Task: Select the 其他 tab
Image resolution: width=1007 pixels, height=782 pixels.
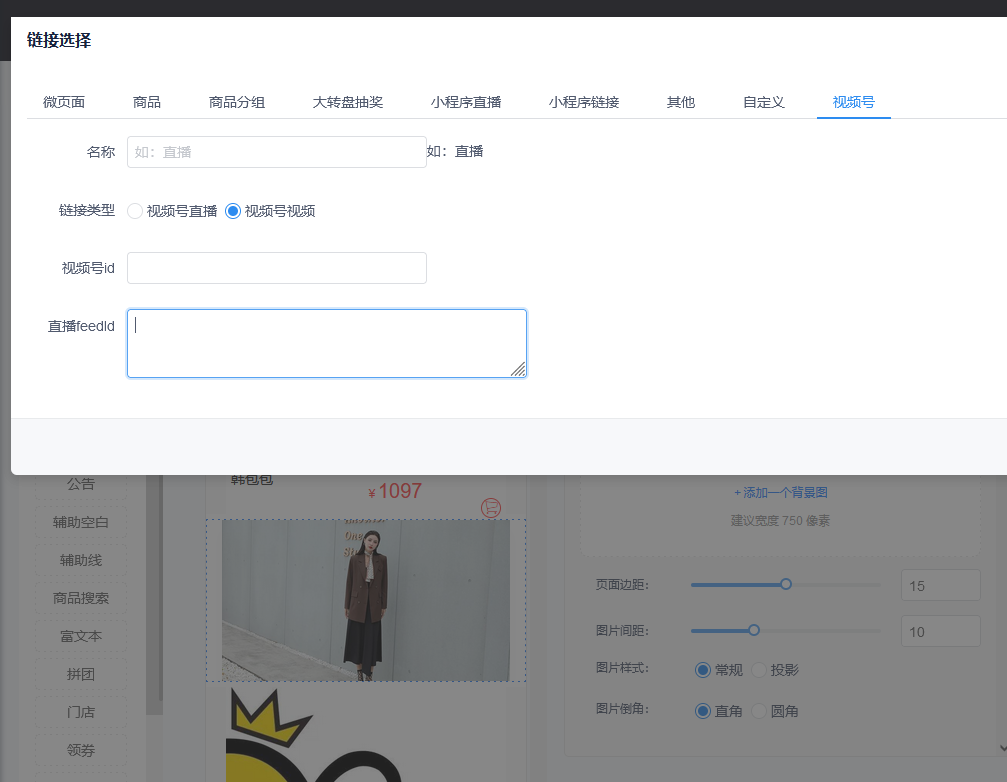Action: click(681, 102)
